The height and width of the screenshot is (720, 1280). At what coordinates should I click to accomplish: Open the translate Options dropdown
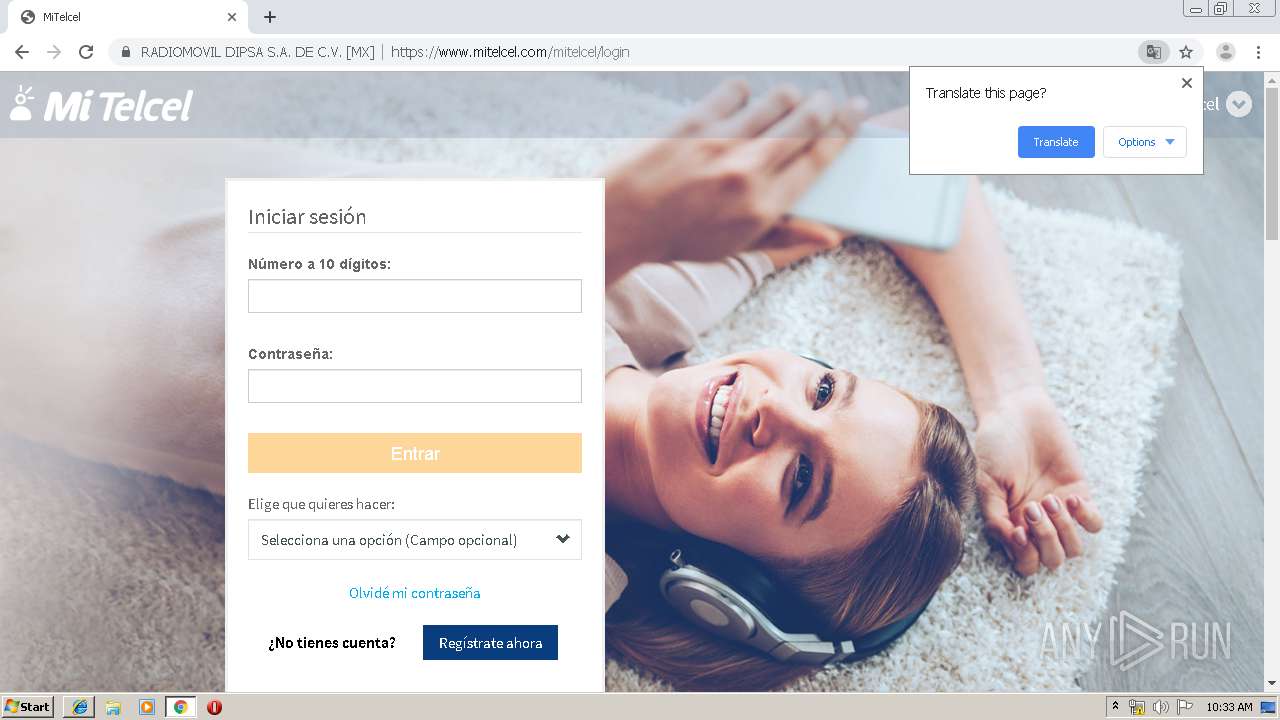point(1145,142)
